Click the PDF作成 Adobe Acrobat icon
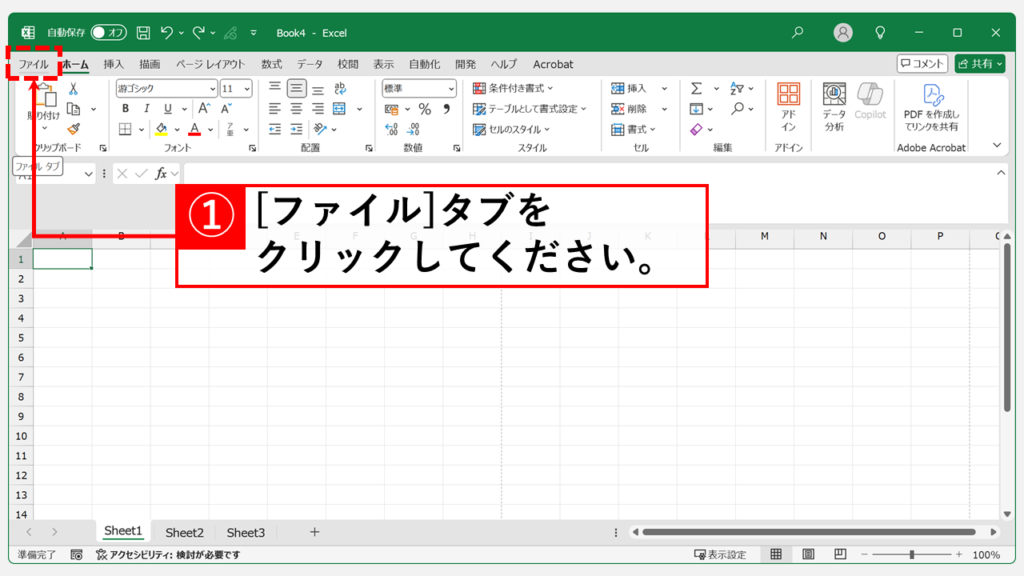 (931, 107)
